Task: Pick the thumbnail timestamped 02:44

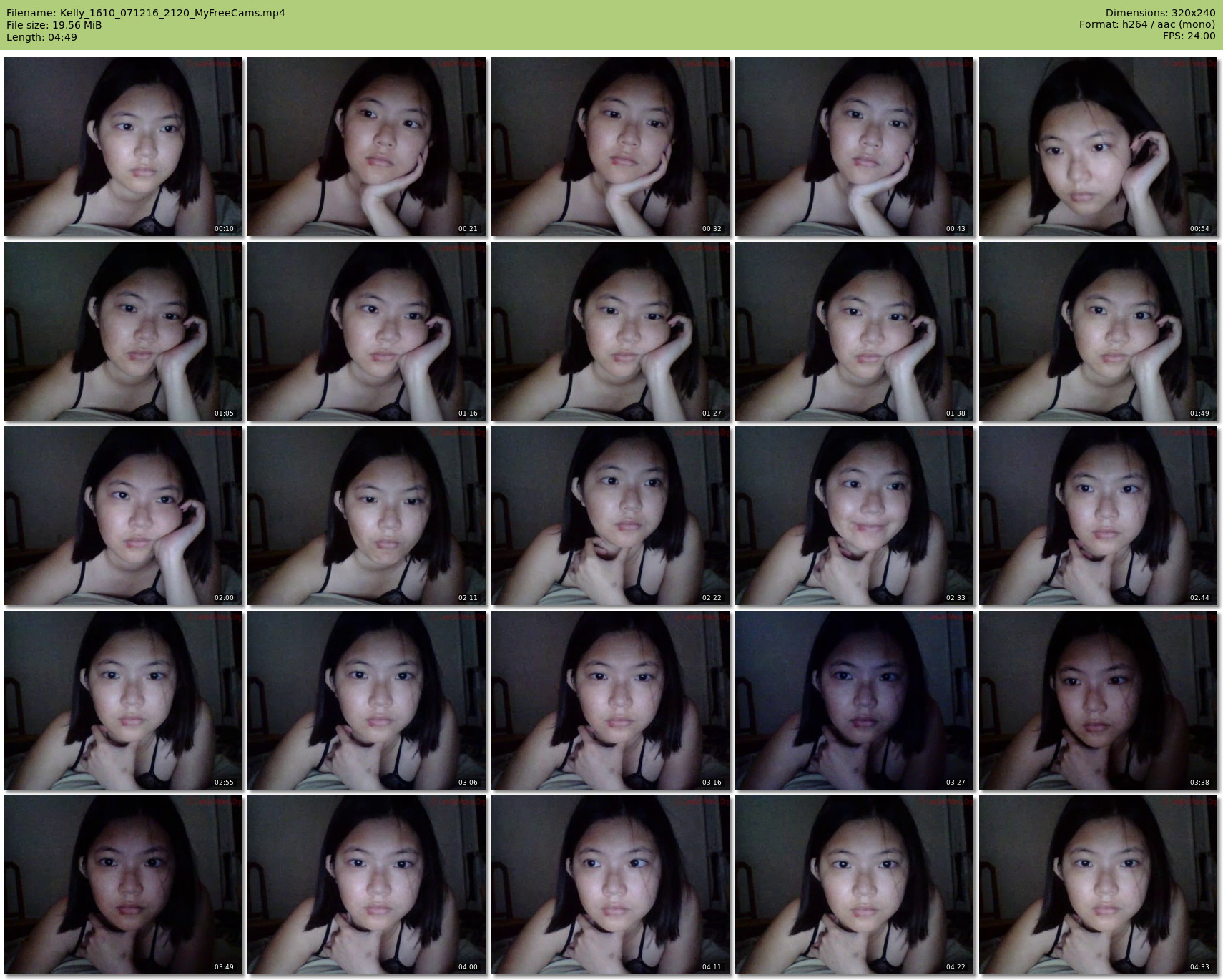Action: coord(1099,516)
